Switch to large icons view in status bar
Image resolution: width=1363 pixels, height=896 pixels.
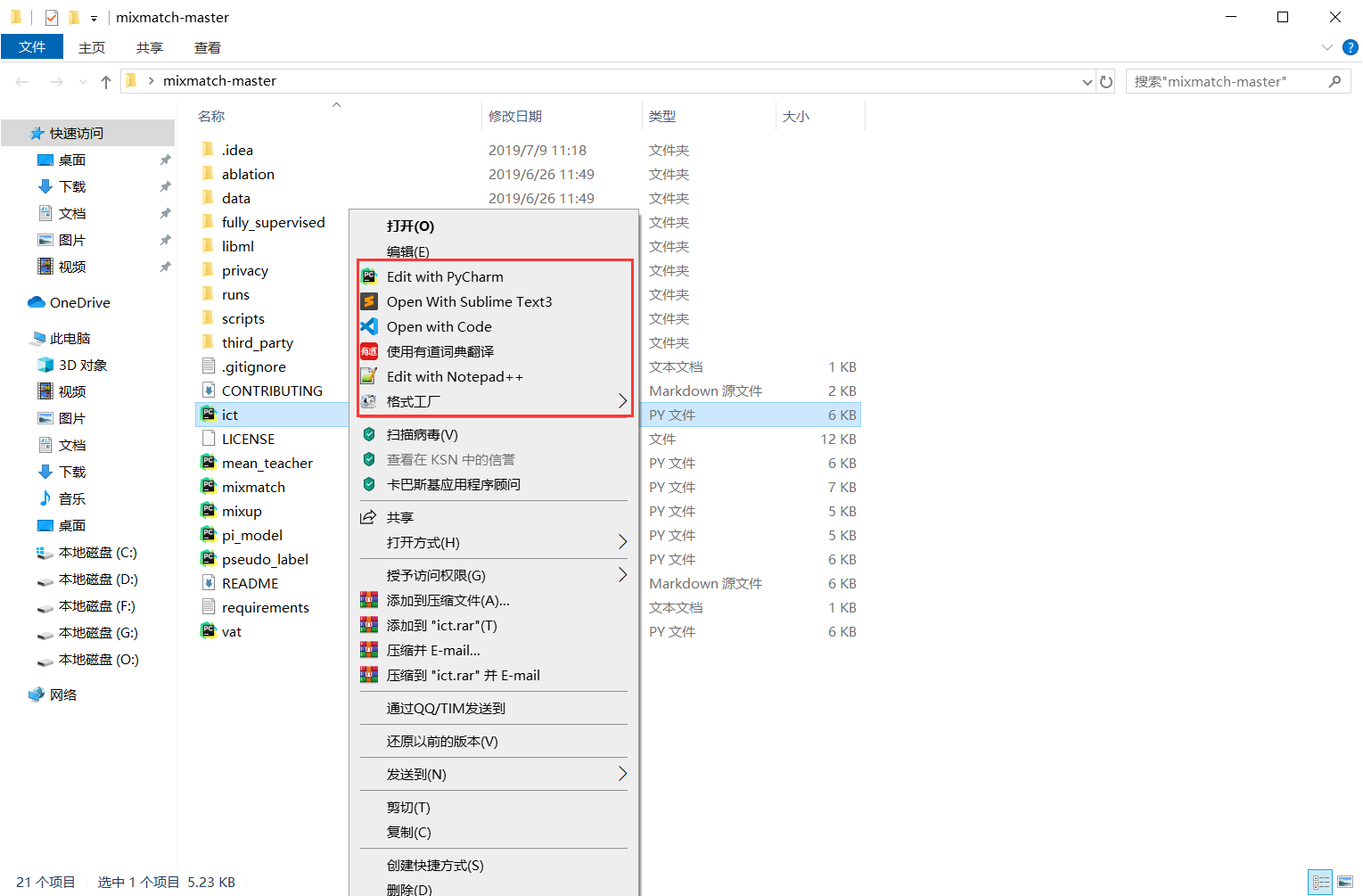pos(1345,883)
